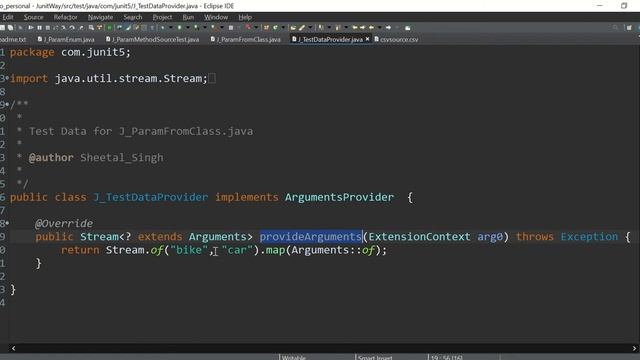This screenshot has height=360, width=640.
Task: Click the Step Over icon
Action: pos(72,27)
